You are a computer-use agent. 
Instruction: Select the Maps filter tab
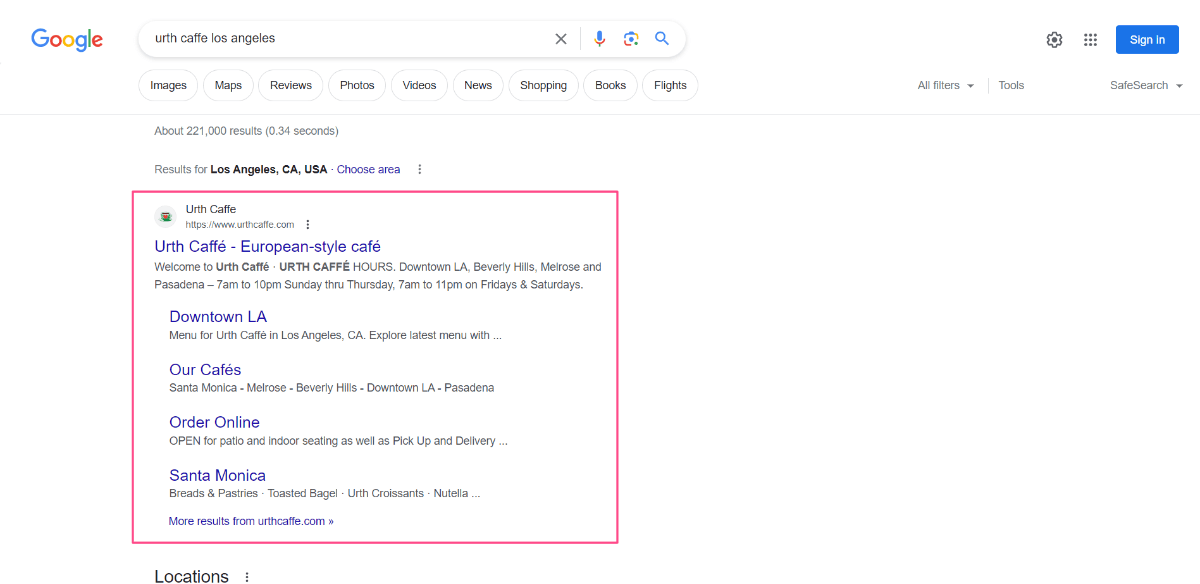[x=228, y=85]
